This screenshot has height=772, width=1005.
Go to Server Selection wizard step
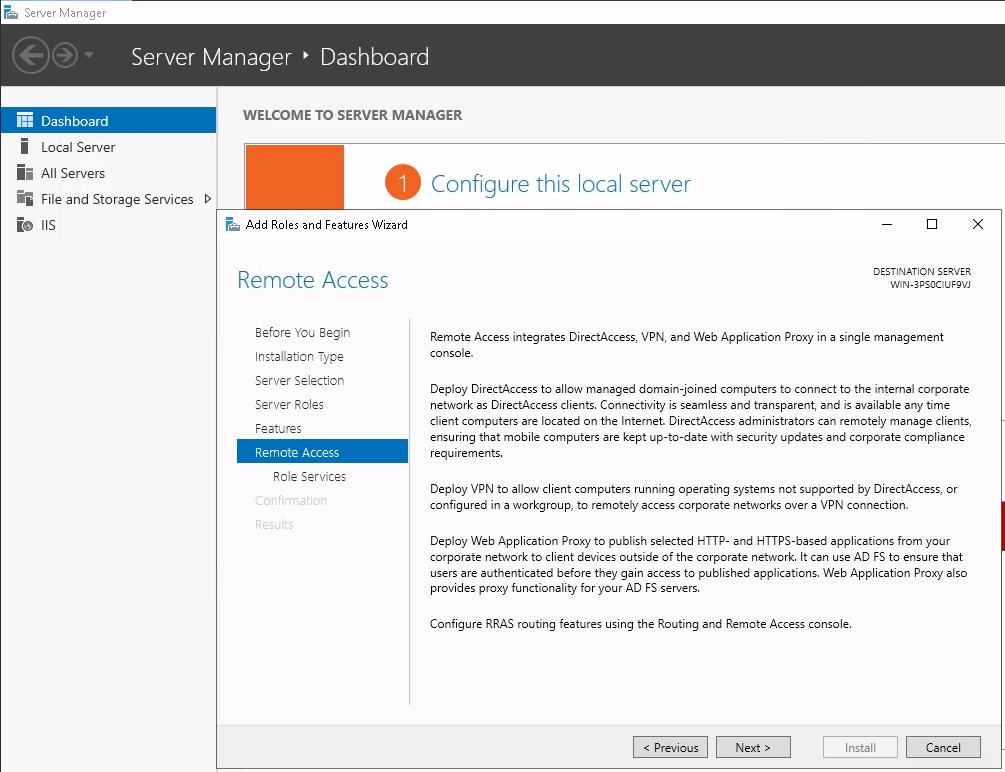pyautogui.click(x=299, y=380)
